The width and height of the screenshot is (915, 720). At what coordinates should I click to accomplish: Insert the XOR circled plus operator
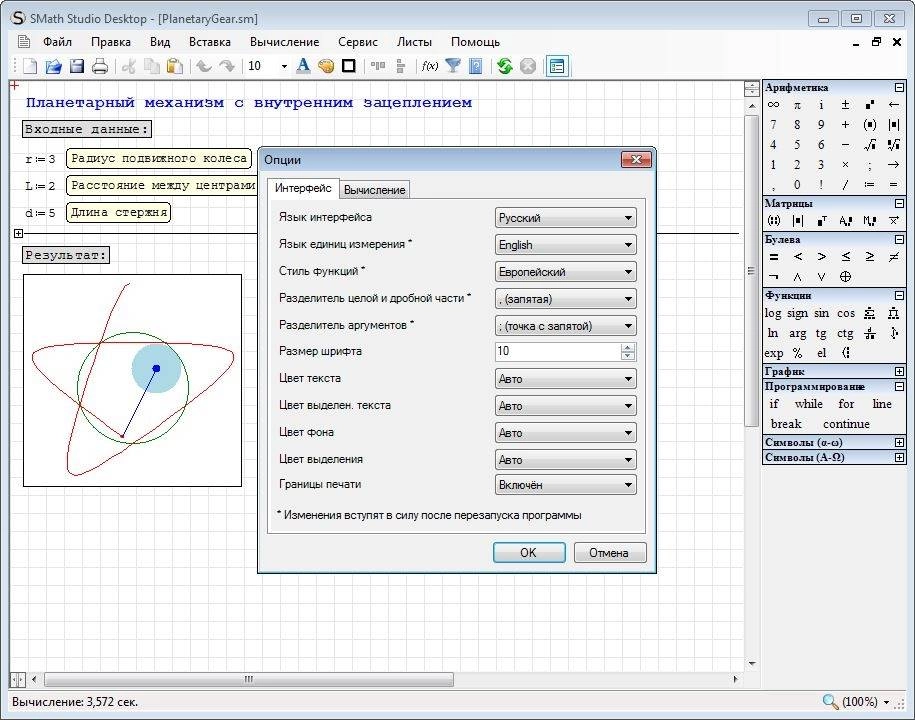pos(845,277)
